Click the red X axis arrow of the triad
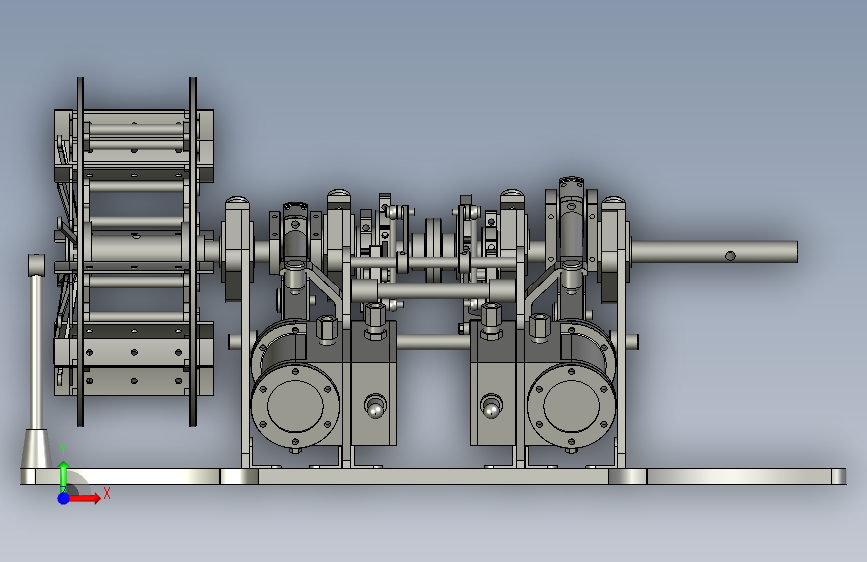The width and height of the screenshot is (867, 562). [x=84, y=498]
